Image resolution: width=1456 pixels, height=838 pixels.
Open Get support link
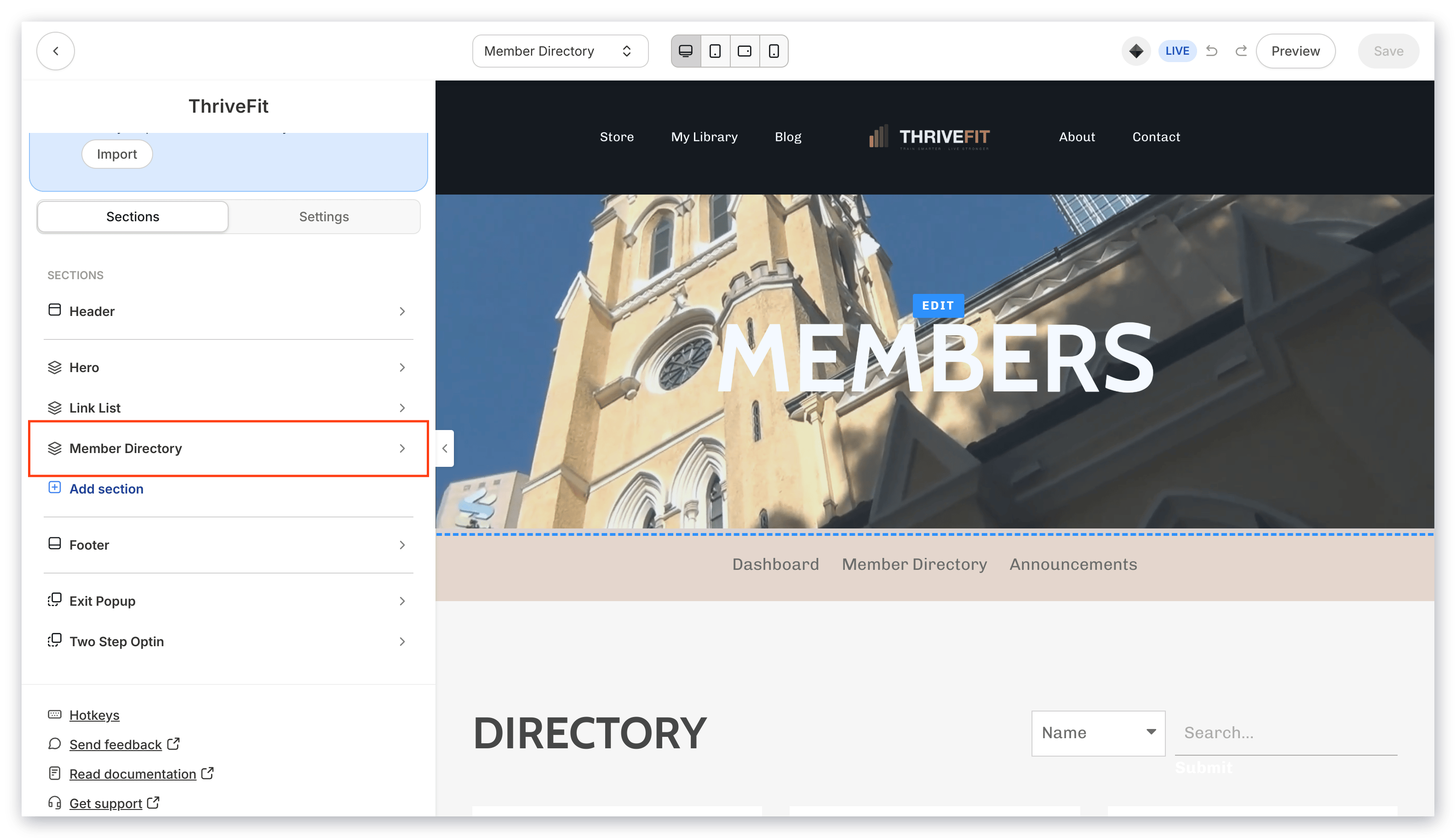click(106, 803)
